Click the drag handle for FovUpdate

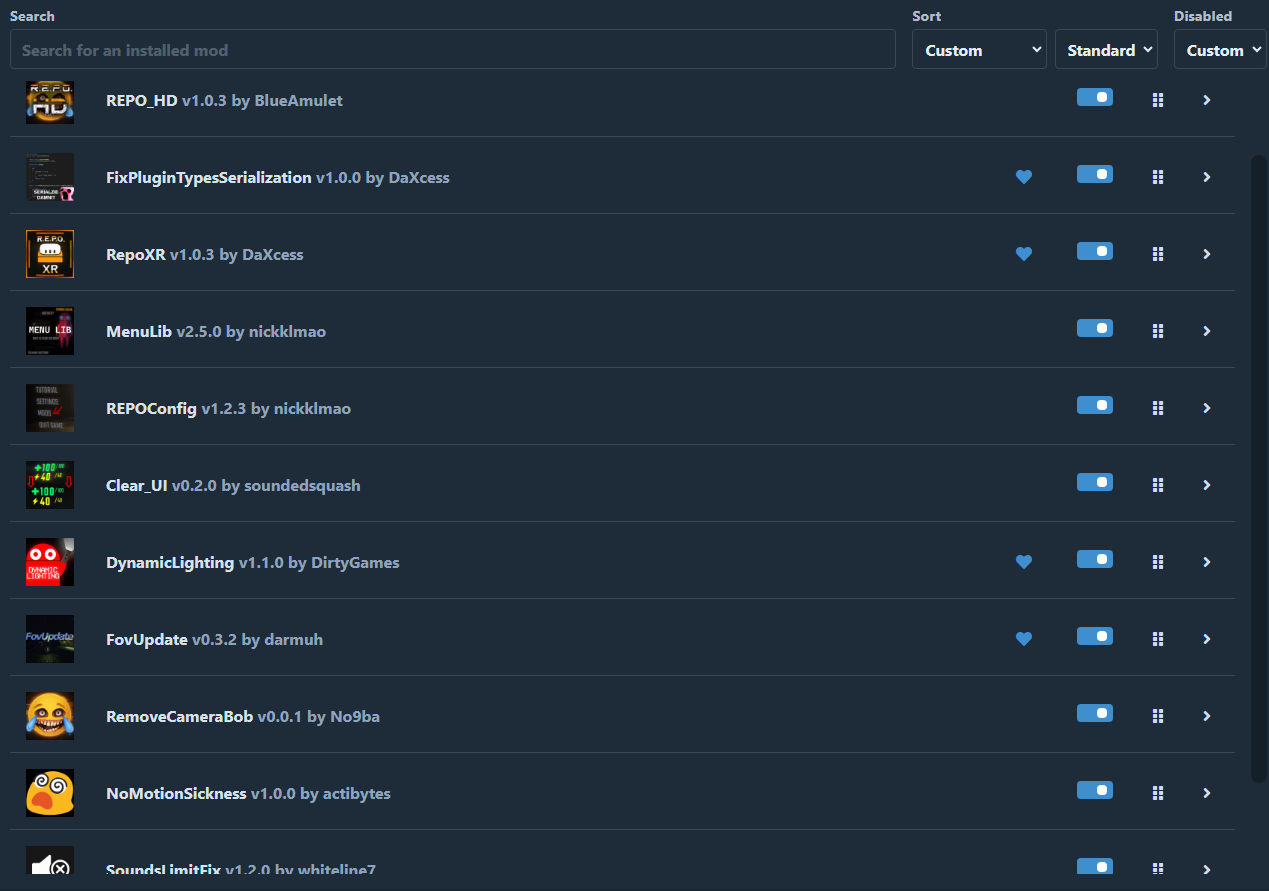(1158, 639)
